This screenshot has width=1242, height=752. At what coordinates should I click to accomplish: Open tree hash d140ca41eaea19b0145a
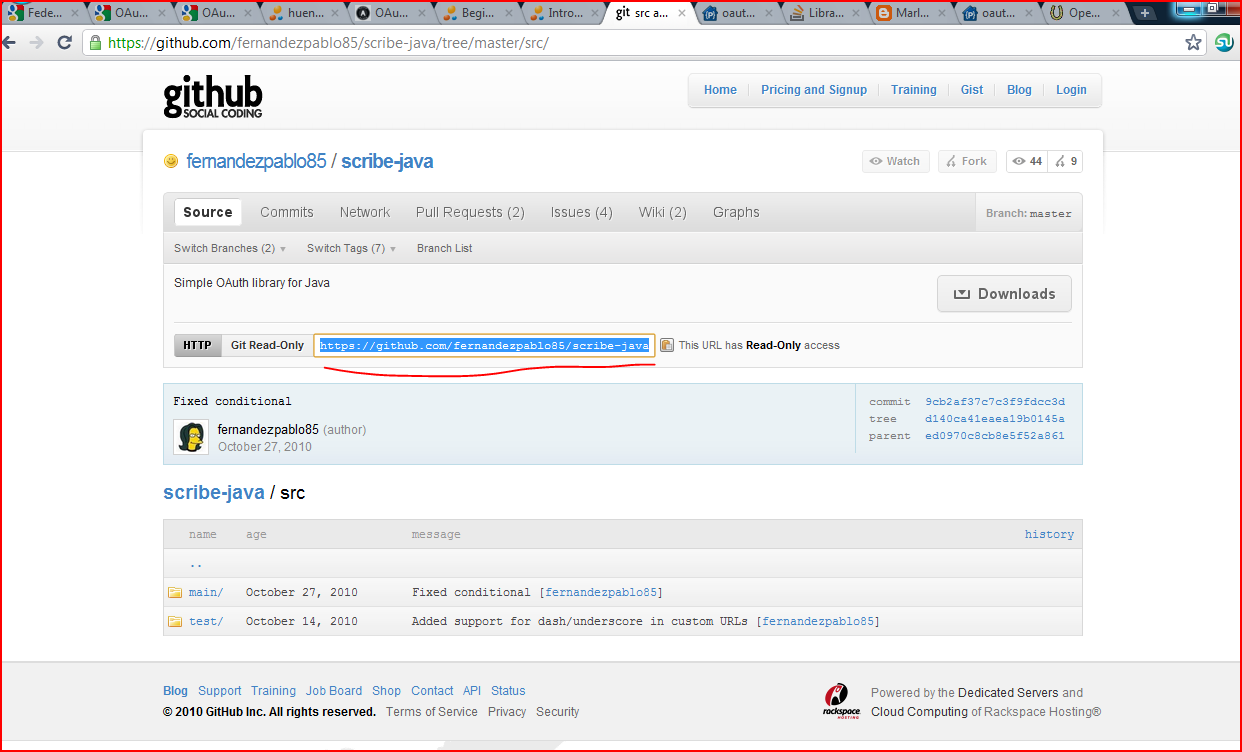[995, 419]
